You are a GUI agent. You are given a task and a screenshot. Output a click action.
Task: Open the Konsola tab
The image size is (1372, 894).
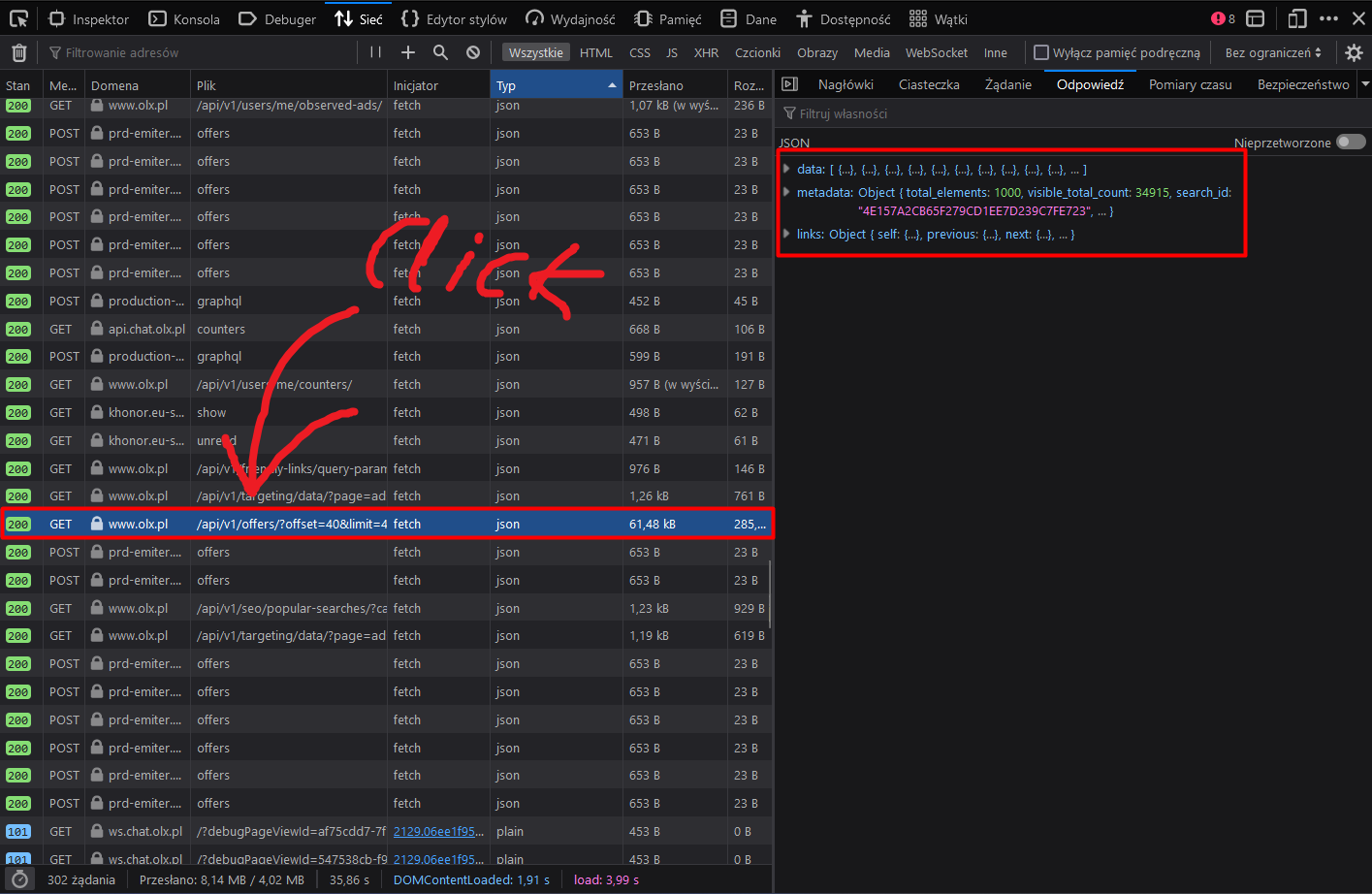click(184, 18)
